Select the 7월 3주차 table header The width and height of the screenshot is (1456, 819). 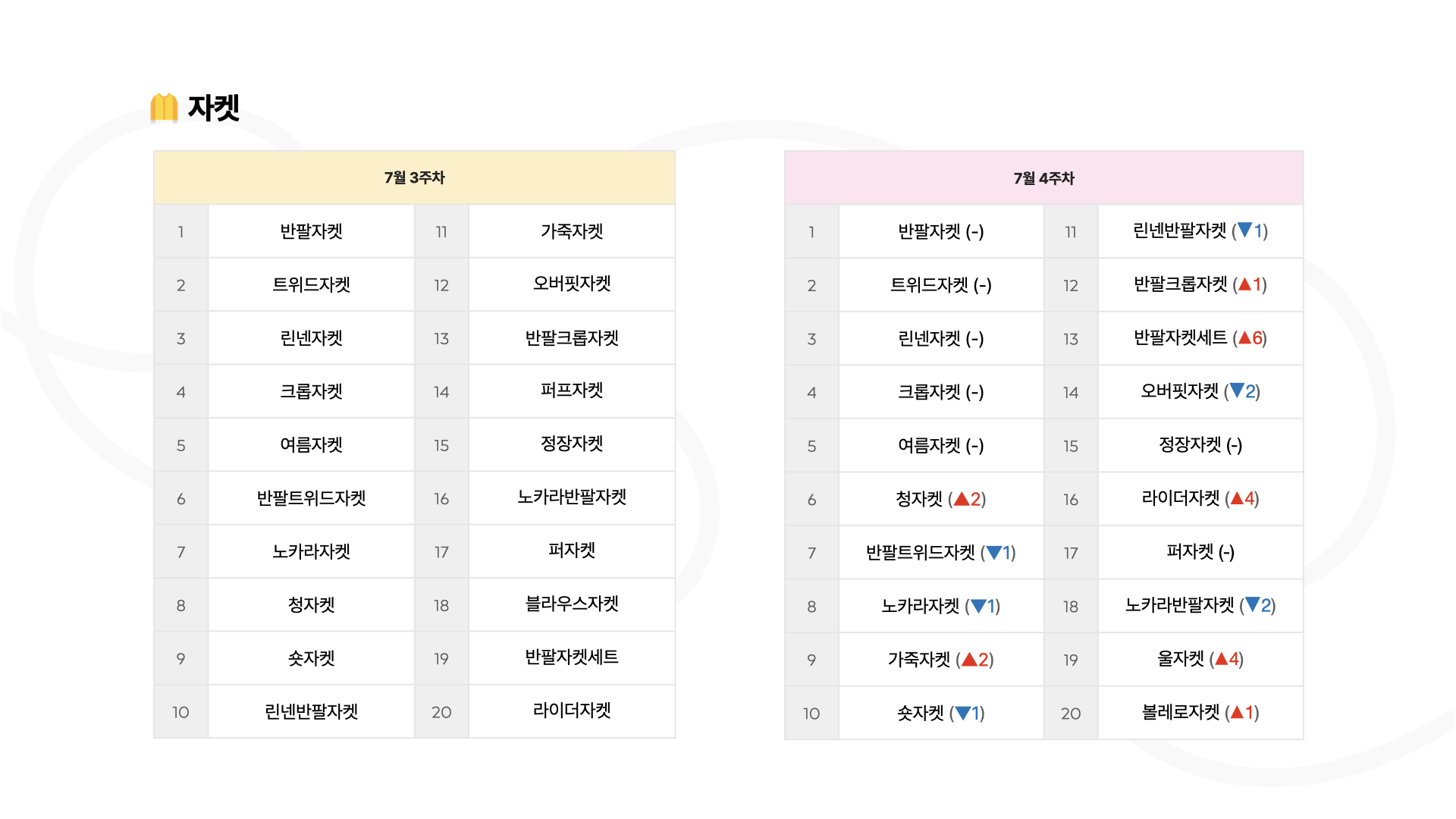tap(414, 177)
